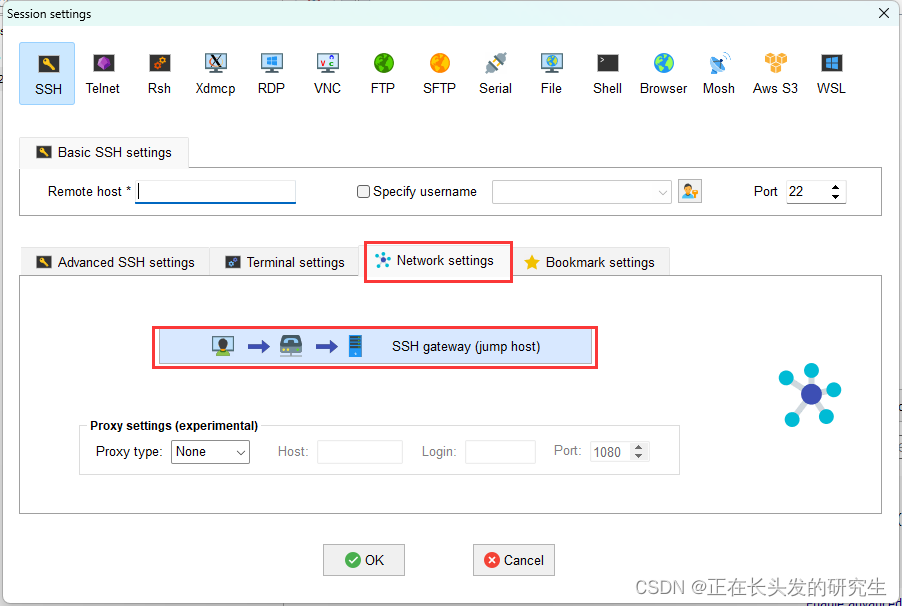Choose the Telnet session type

[x=102, y=71]
